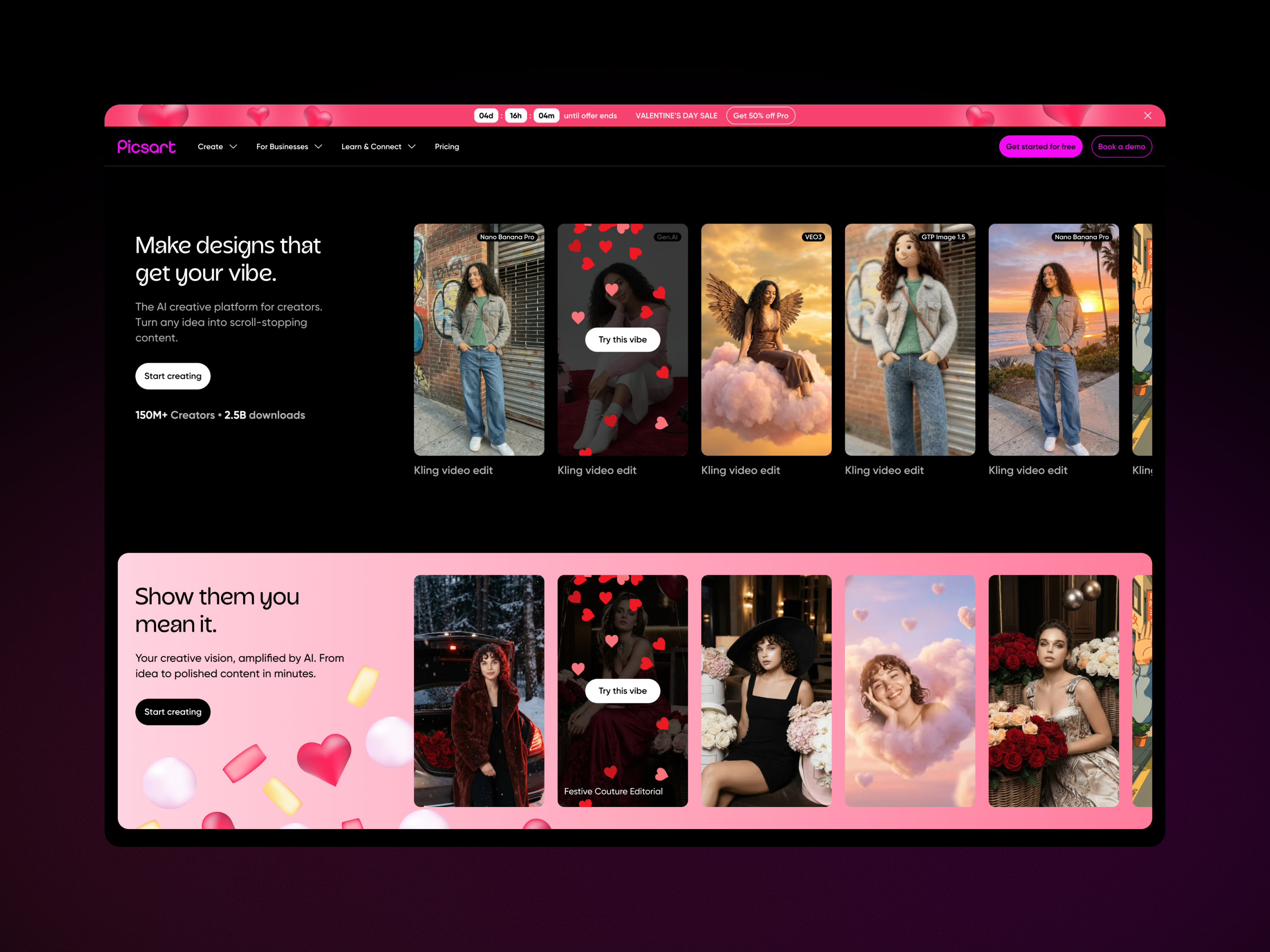The image size is (1270, 952).
Task: Click Kling video edit caption under GTP Image card
Action: coord(884,470)
